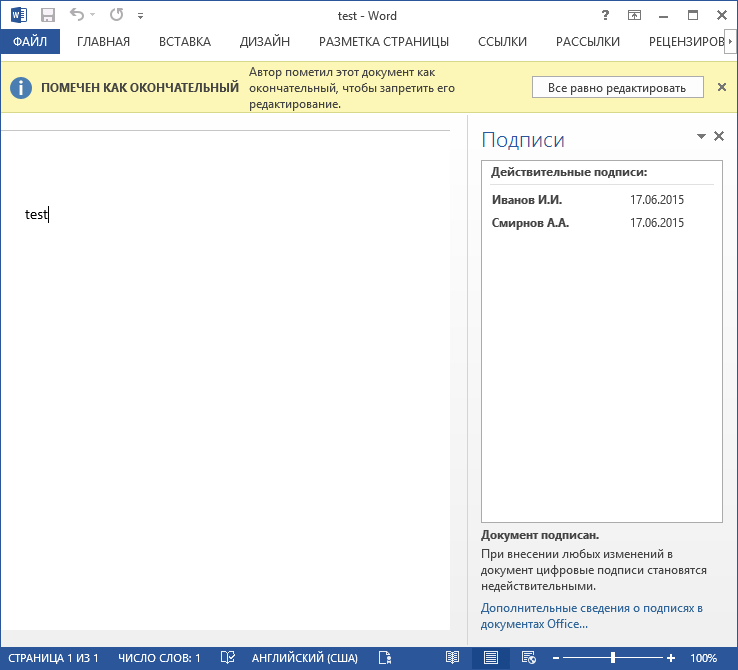
Task: Click the Redo icon in title bar
Action: [x=117, y=15]
